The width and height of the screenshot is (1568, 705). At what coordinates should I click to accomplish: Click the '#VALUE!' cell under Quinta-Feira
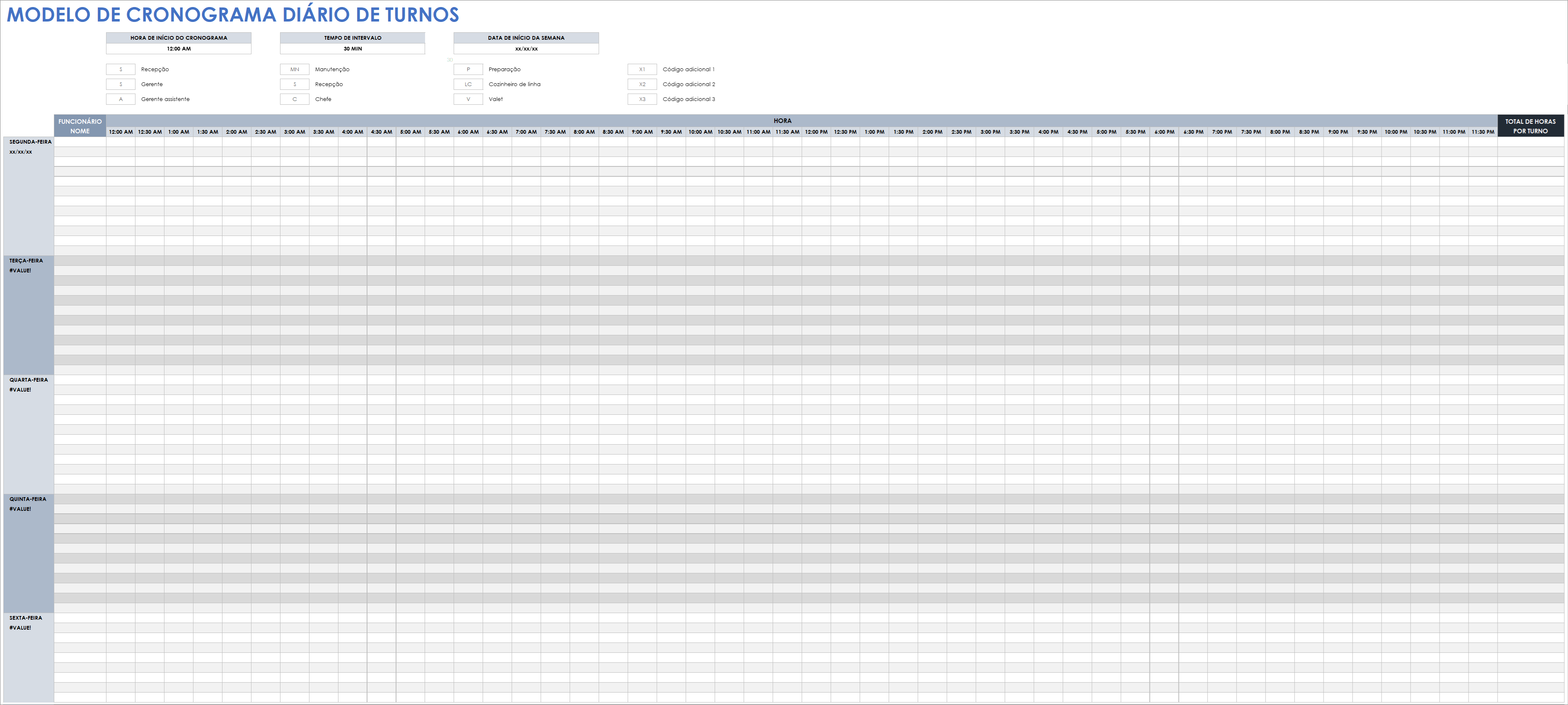click(x=20, y=509)
